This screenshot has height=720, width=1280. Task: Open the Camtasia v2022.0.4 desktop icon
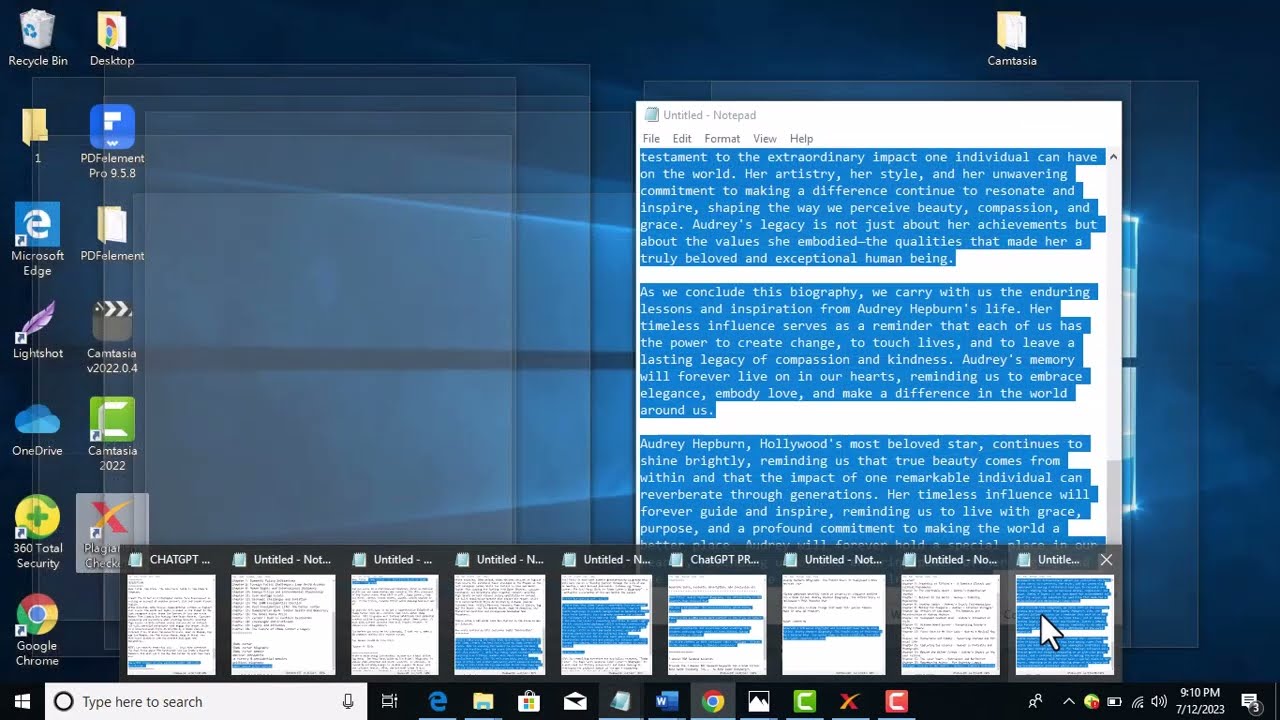[x=112, y=337]
